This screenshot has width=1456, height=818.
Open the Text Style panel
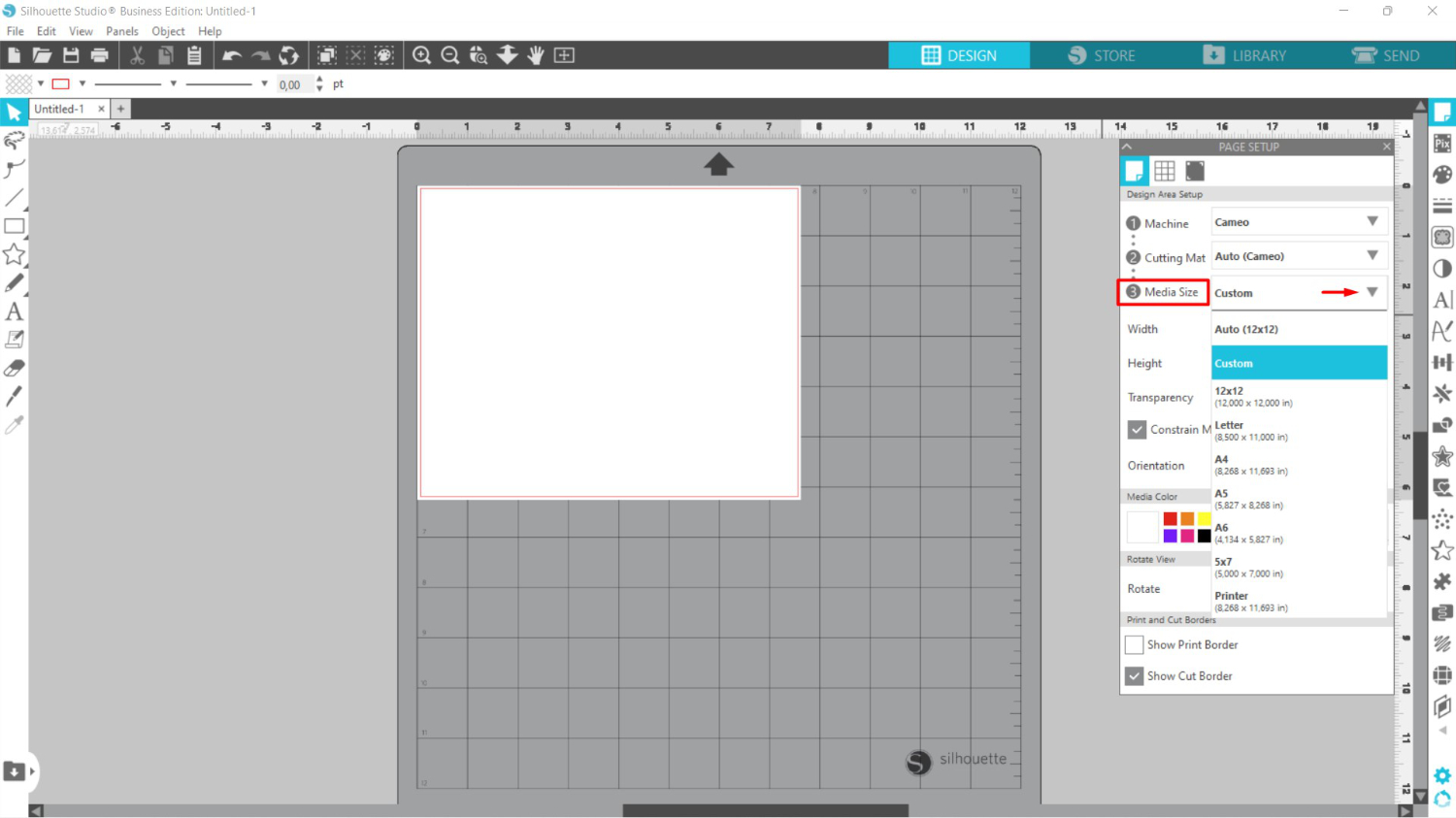tap(1442, 300)
